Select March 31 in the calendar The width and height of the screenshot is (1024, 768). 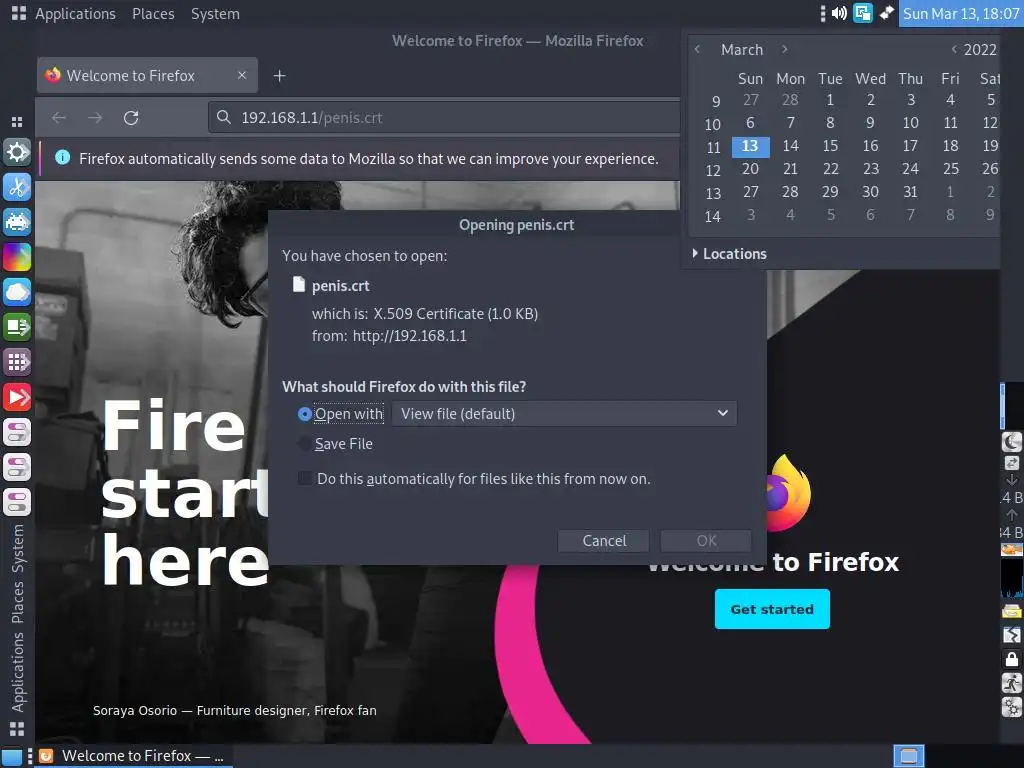pyautogui.click(x=910, y=191)
